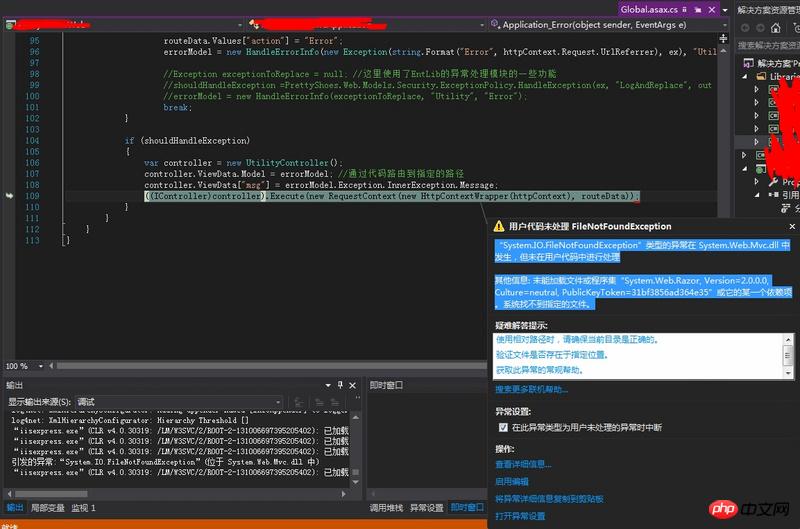The height and width of the screenshot is (529, 800).
Task: Close the 输出 output panel
Action: [352, 385]
